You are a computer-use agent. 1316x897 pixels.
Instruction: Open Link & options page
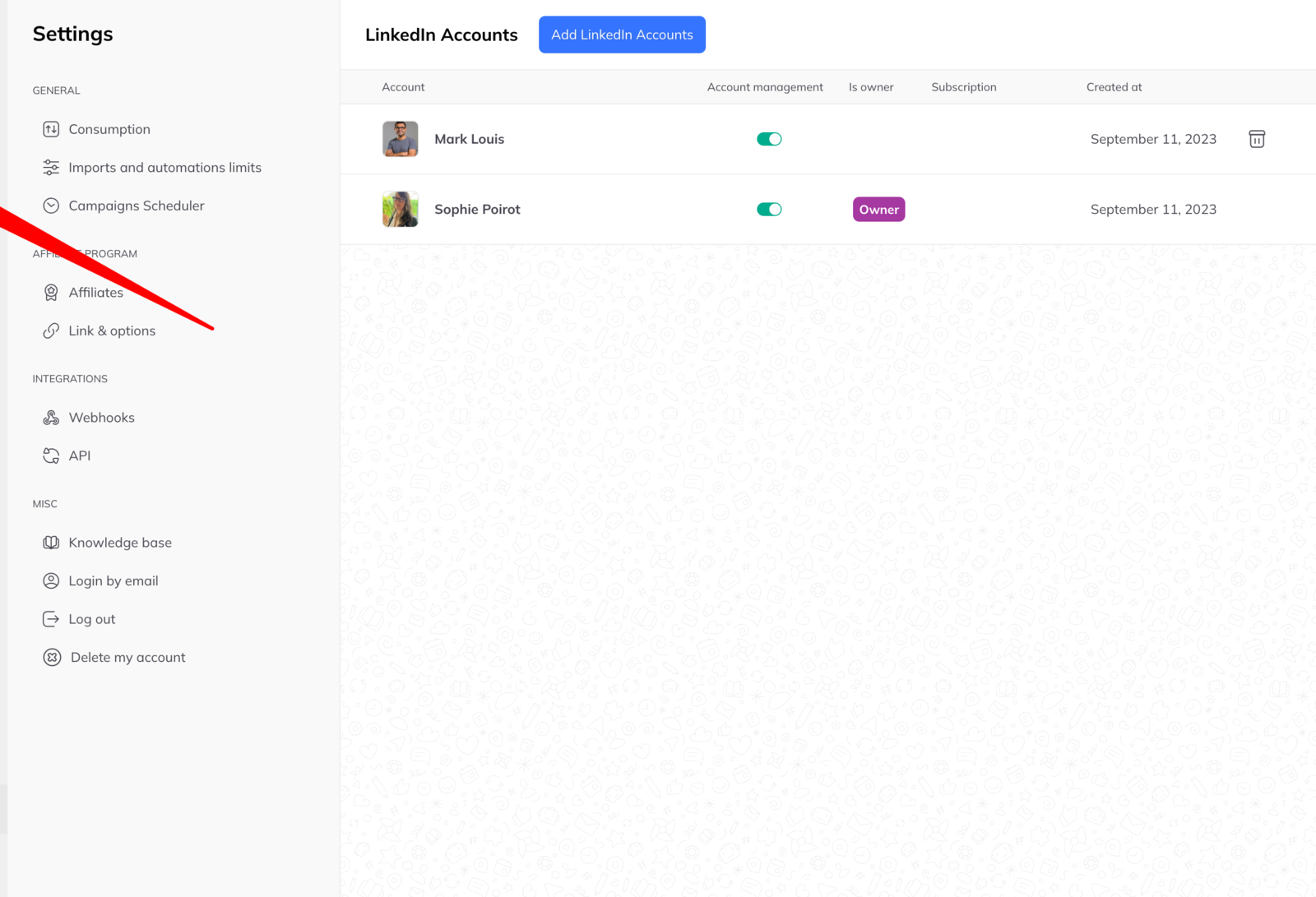click(x=112, y=331)
